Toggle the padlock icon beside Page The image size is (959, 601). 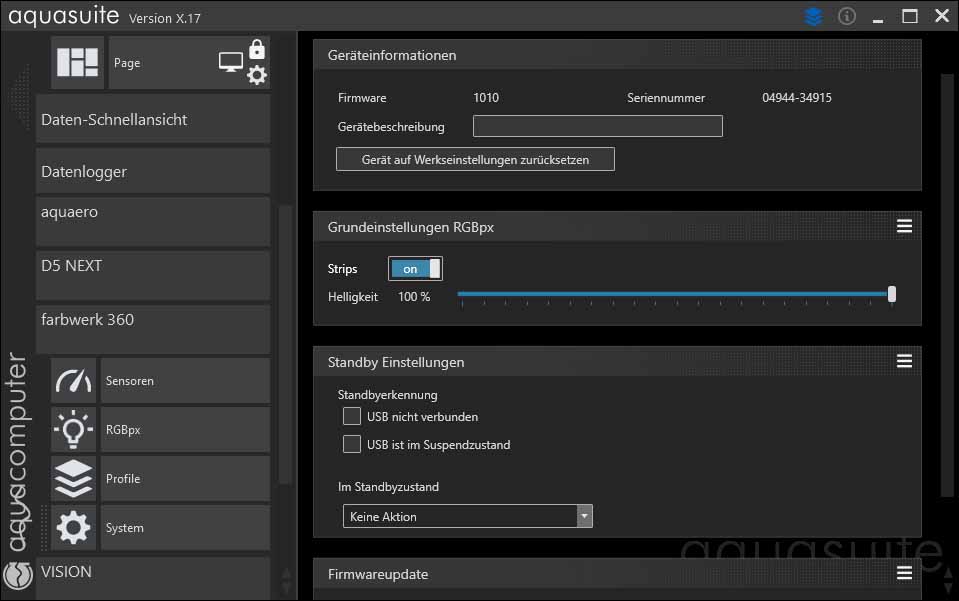point(257,49)
